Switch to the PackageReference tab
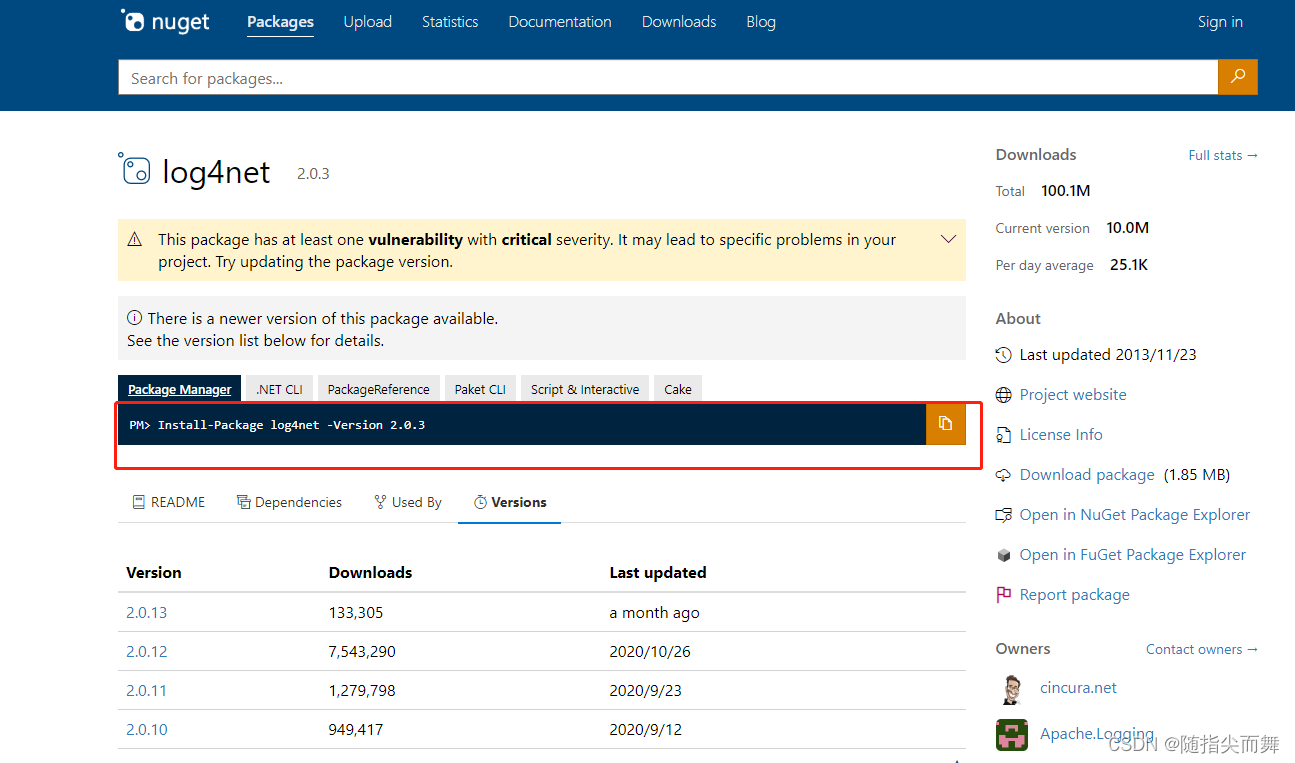 click(x=379, y=389)
